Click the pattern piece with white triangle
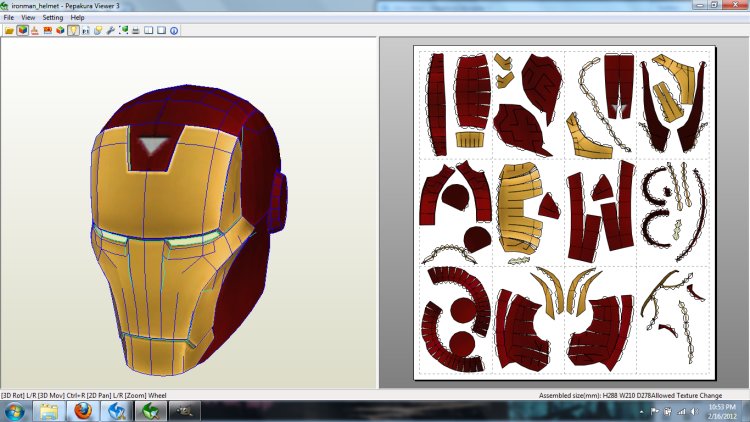The height and width of the screenshot is (422, 750). tap(619, 86)
